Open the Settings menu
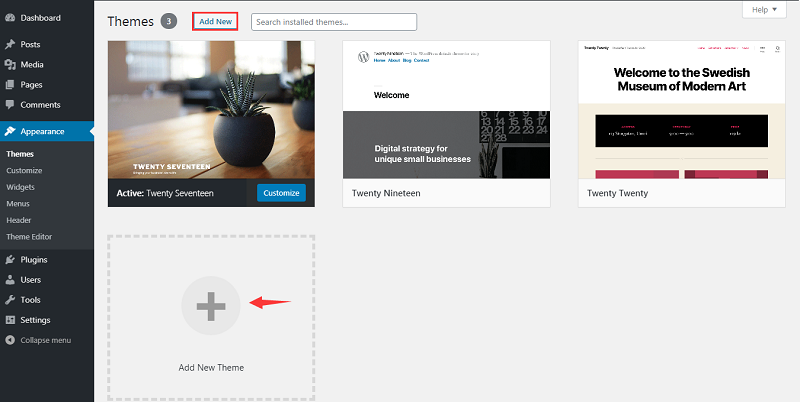Image resolution: width=800 pixels, height=402 pixels. click(47, 320)
